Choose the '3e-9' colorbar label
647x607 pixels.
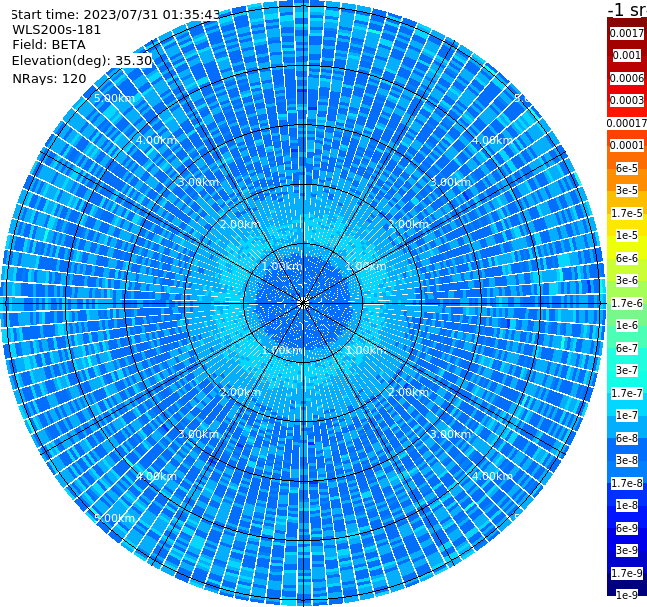pos(627,550)
